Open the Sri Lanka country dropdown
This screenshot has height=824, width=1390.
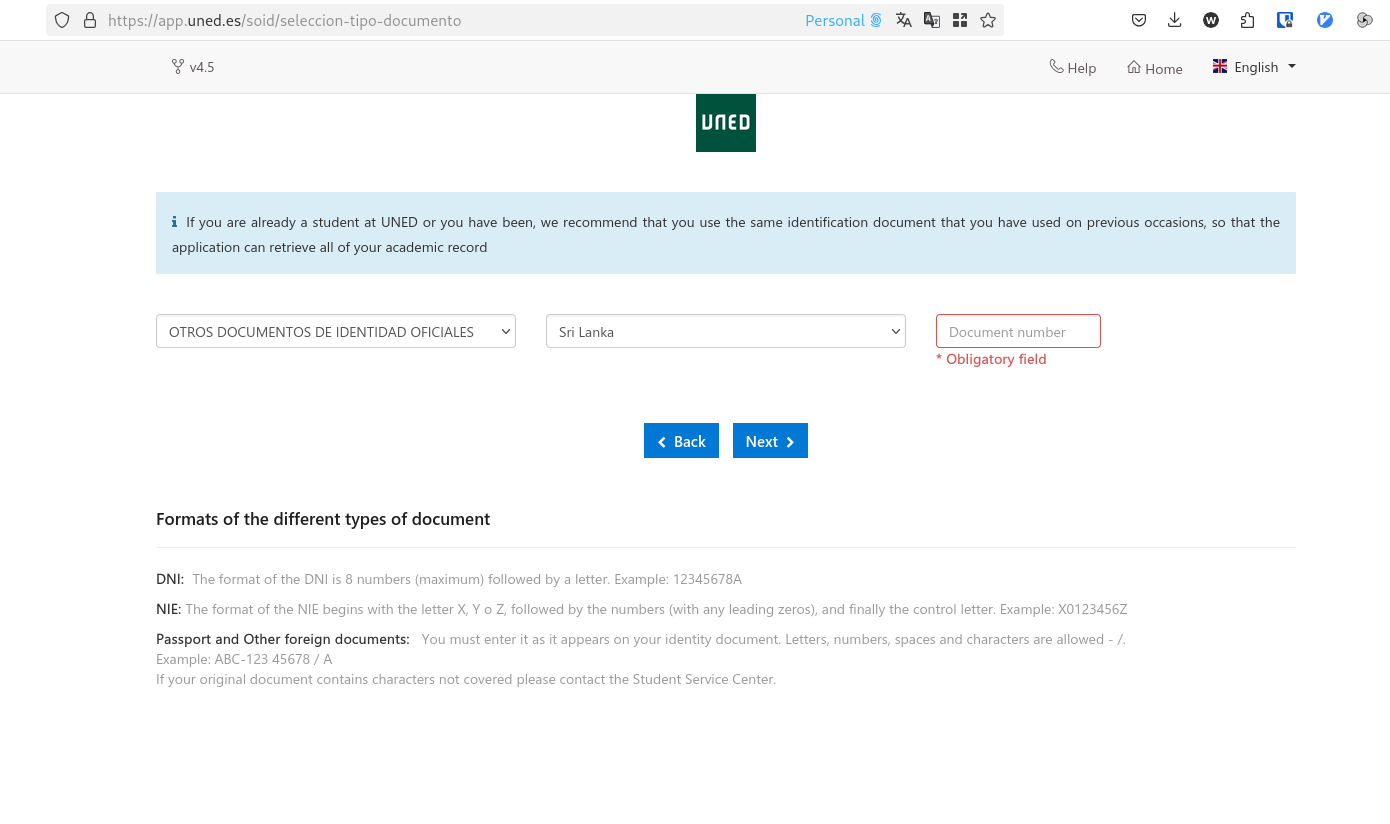pos(726,332)
